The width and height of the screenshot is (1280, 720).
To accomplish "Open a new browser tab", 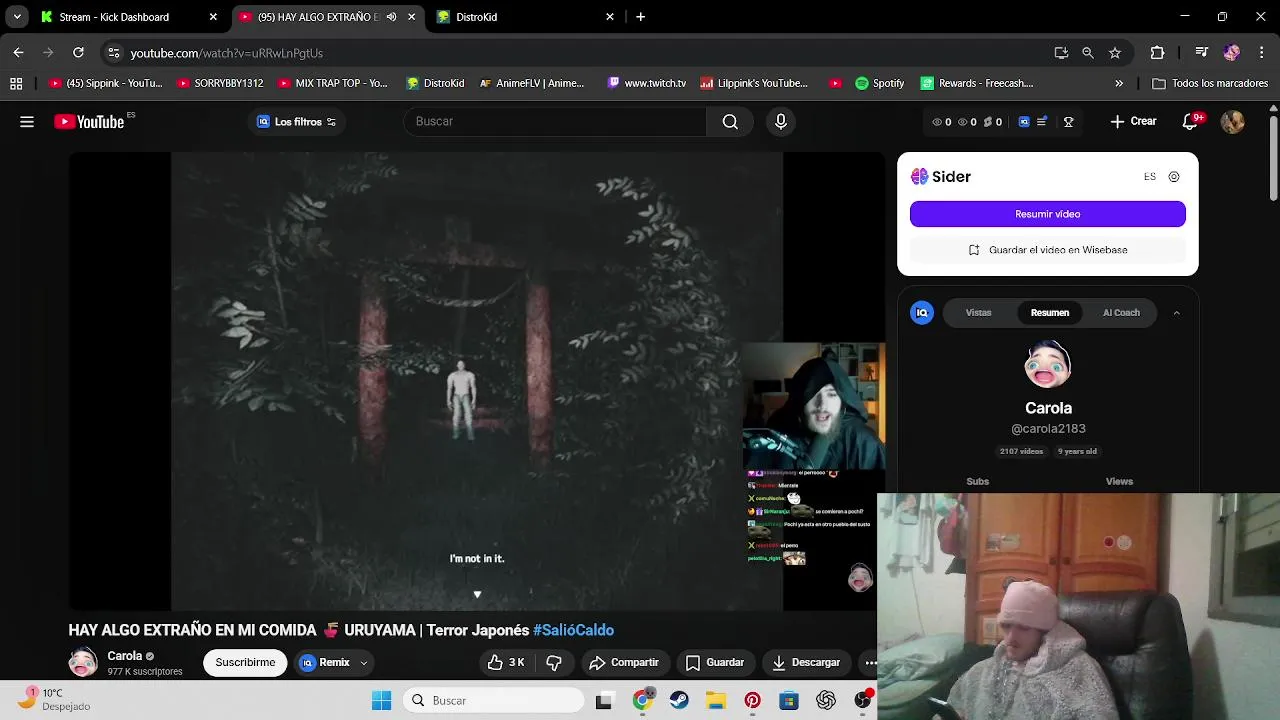I will (640, 17).
